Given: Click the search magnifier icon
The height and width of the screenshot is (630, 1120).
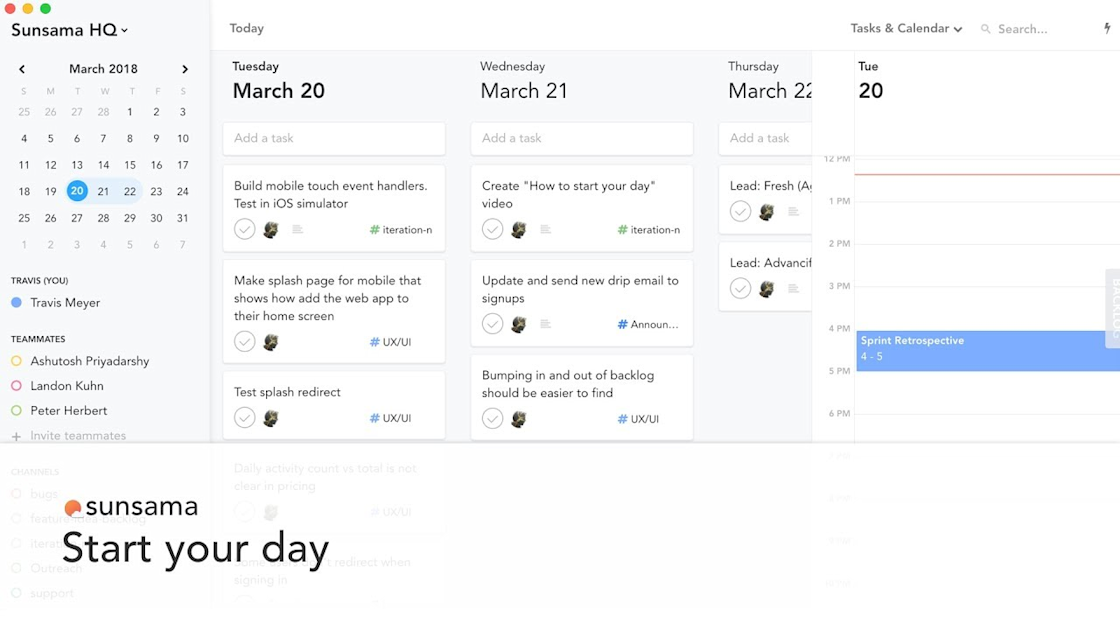Looking at the screenshot, I should click(986, 30).
